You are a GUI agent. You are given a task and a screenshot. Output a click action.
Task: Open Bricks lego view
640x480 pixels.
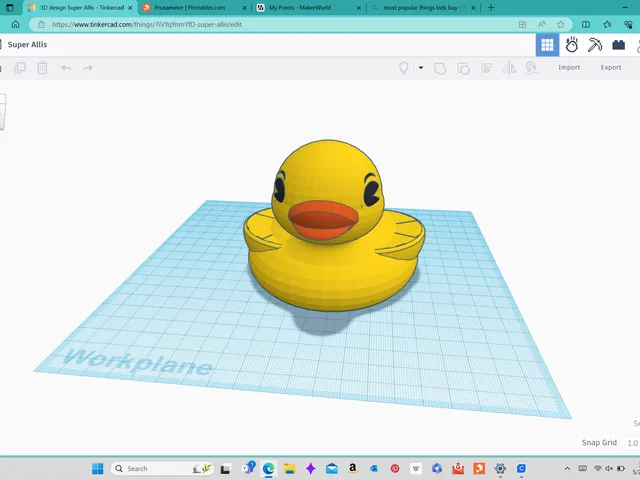(x=618, y=45)
